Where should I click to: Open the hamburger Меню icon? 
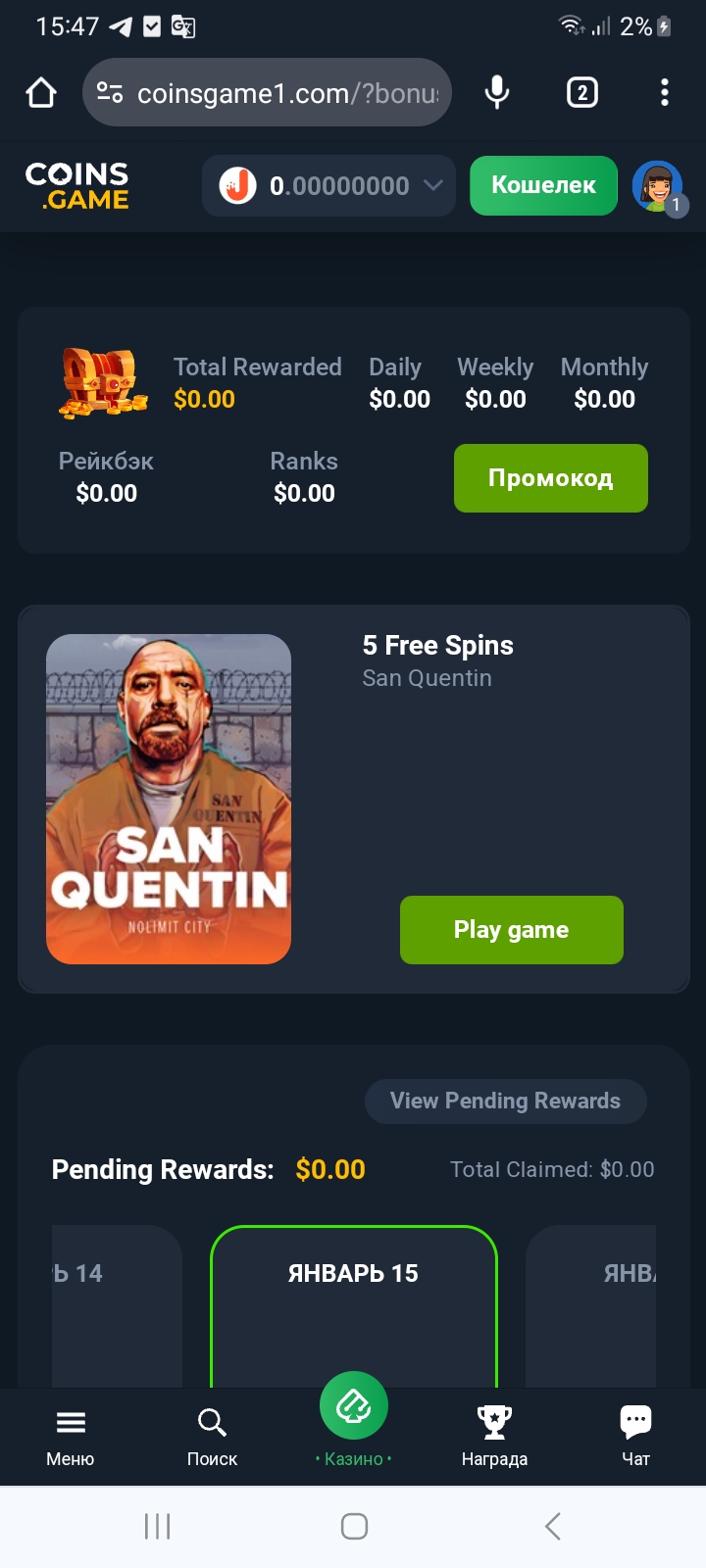coord(71,1422)
